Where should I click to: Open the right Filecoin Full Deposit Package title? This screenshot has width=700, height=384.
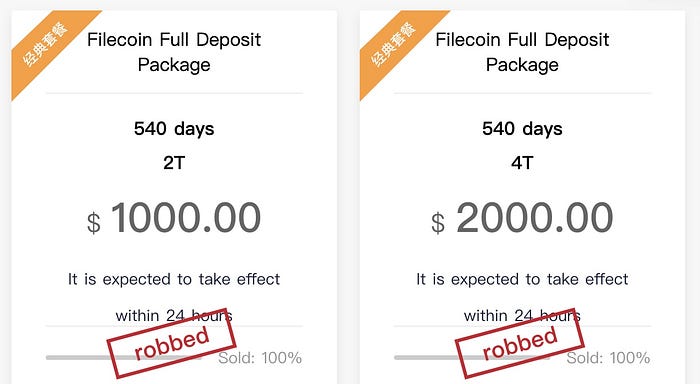[x=522, y=52]
